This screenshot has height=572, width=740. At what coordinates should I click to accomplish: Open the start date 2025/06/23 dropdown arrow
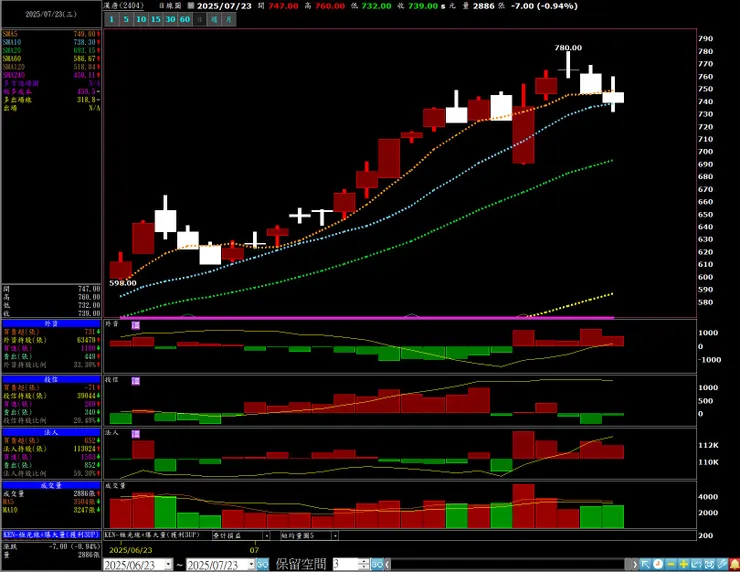coord(168,564)
